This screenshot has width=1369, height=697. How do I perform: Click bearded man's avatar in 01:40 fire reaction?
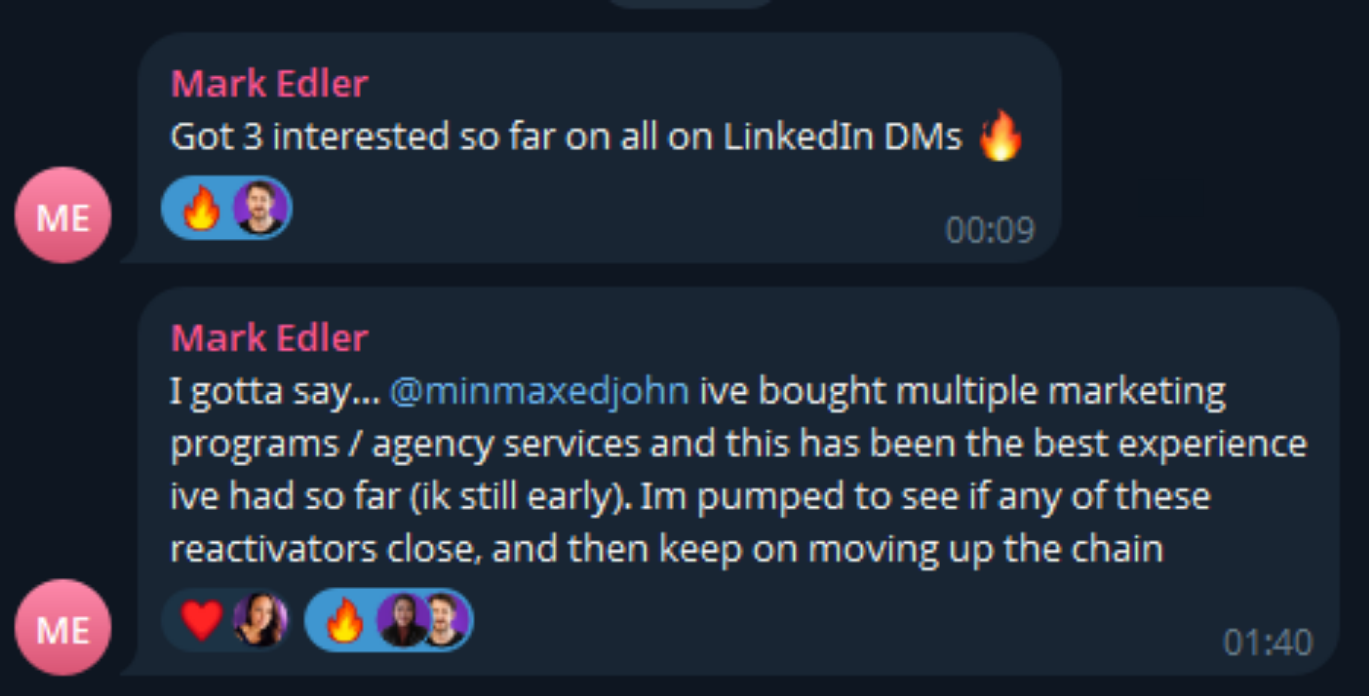443,620
